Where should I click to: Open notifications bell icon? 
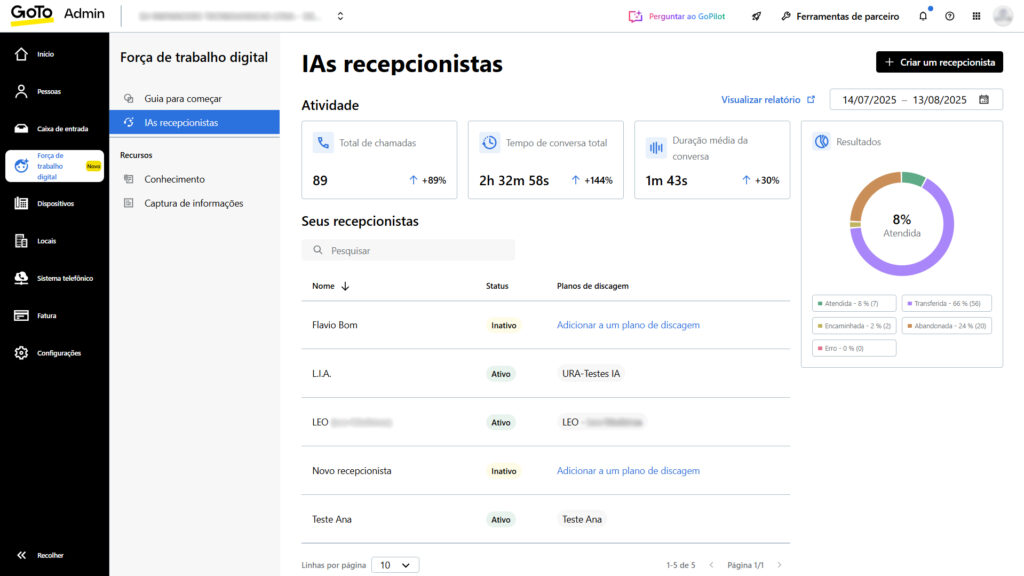coord(923,16)
